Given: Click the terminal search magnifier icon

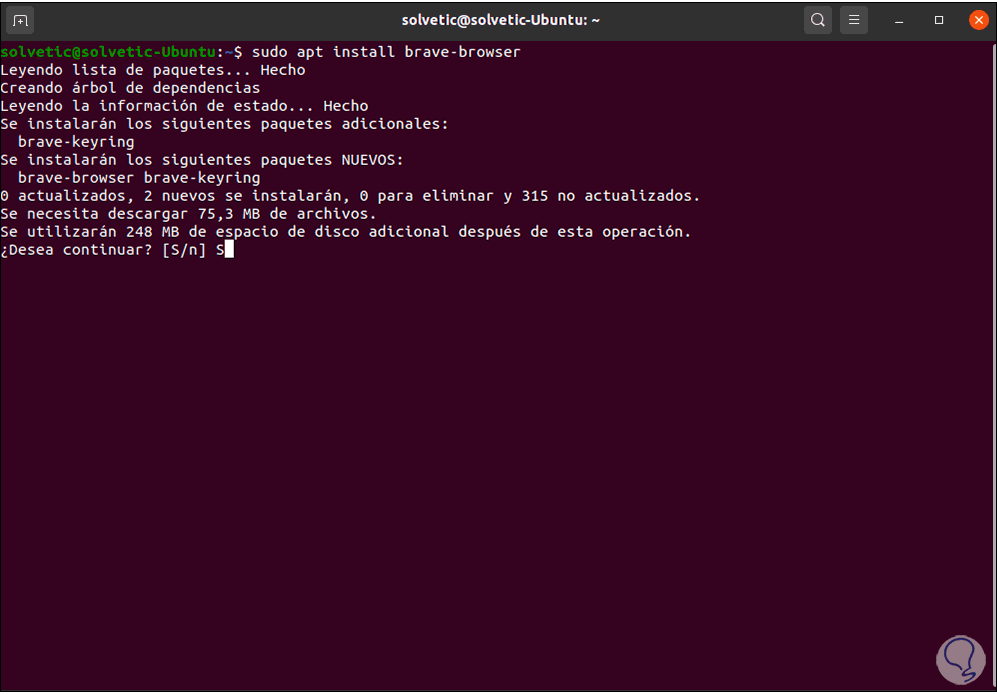Looking at the screenshot, I should (x=818, y=20).
